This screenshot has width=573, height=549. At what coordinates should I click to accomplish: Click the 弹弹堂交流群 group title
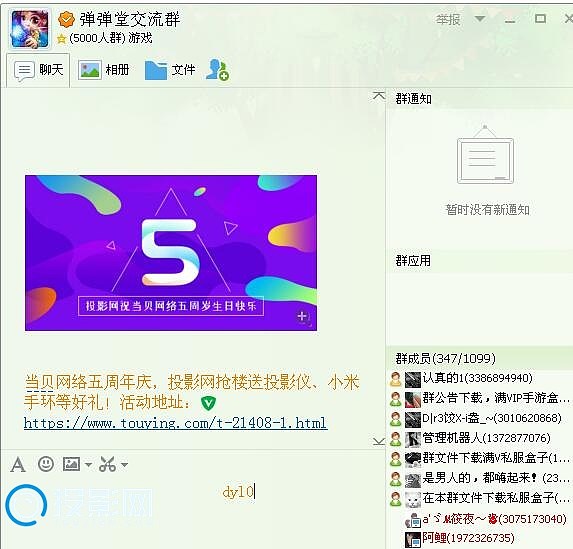[x=130, y=19]
